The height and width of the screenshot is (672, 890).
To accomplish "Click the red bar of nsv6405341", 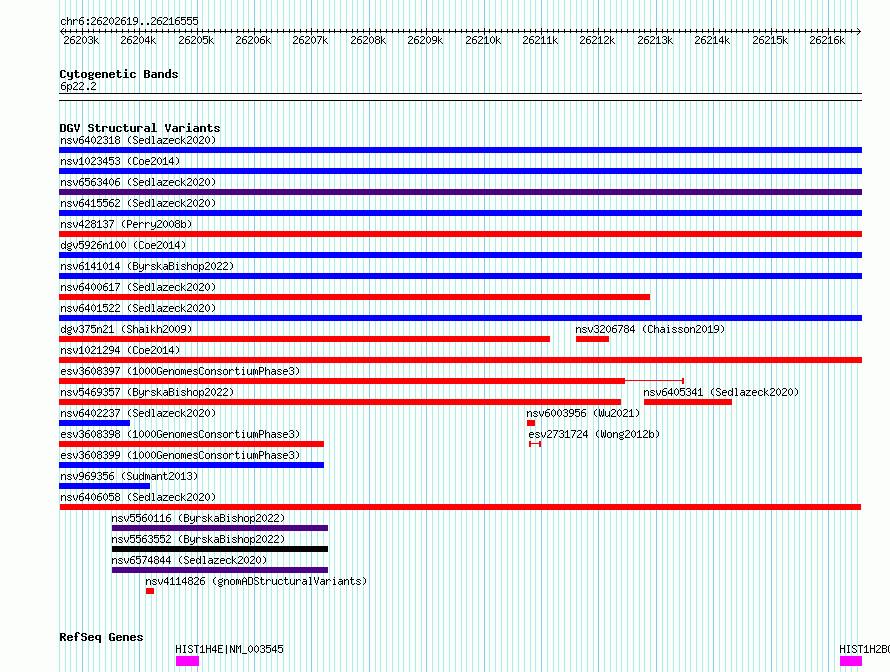I will 687,402.
